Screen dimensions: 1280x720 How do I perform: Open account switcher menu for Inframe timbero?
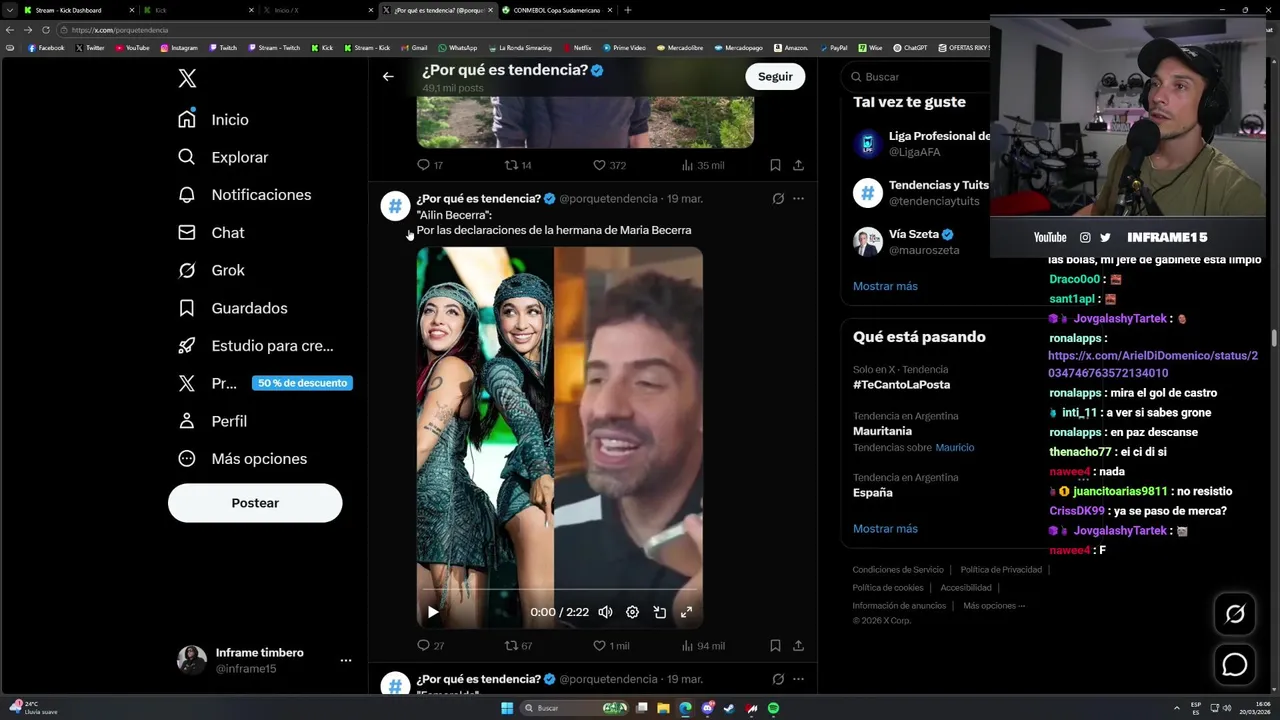346,660
